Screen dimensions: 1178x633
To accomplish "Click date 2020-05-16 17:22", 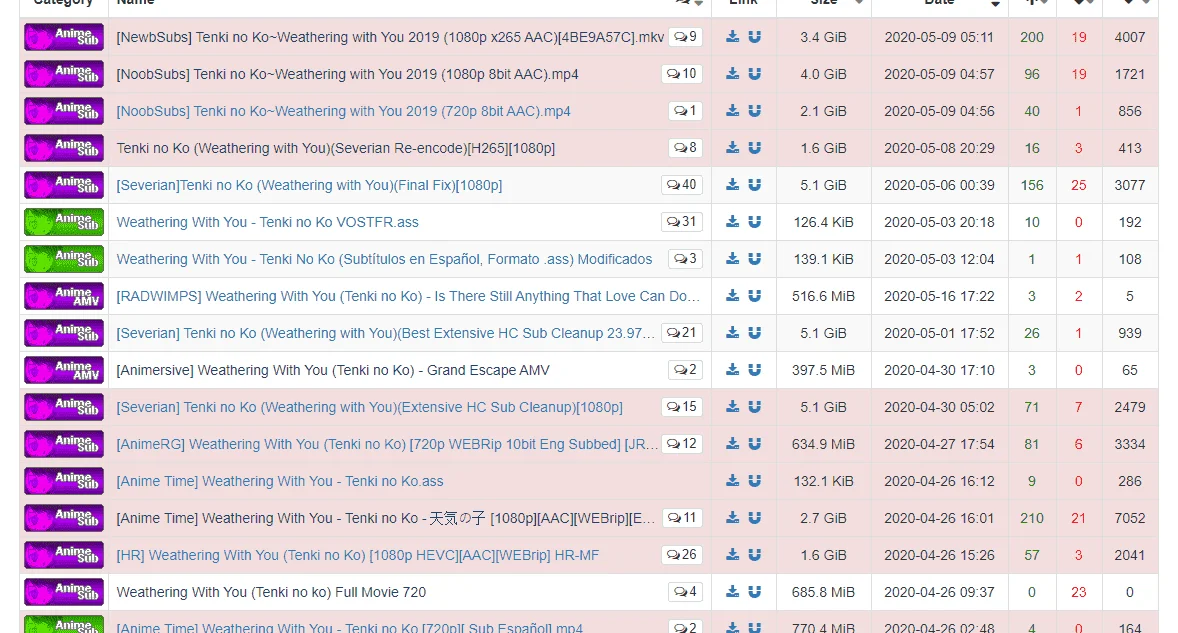I will pos(939,296).
